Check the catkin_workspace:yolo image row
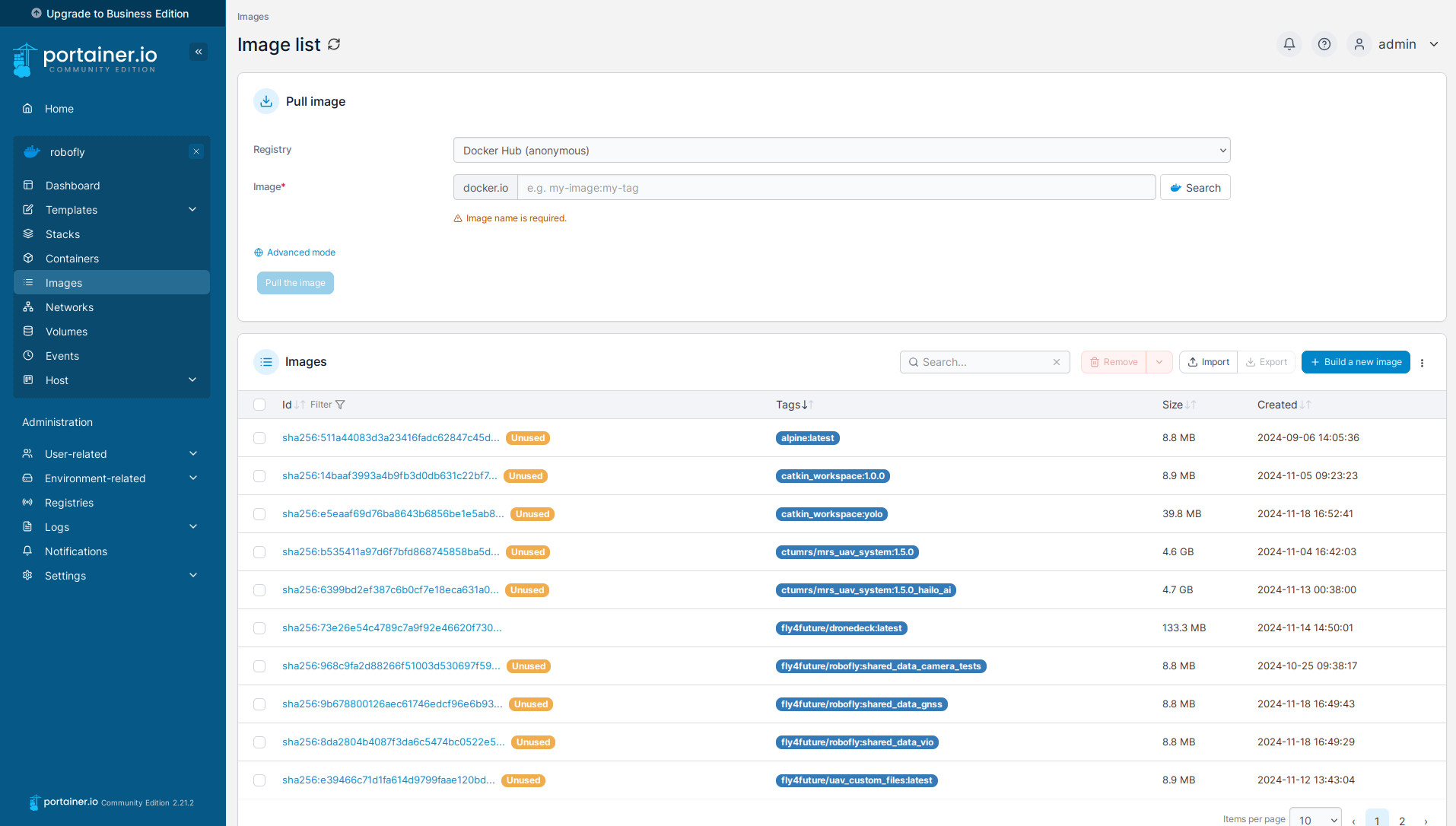1456x826 pixels. point(259,514)
